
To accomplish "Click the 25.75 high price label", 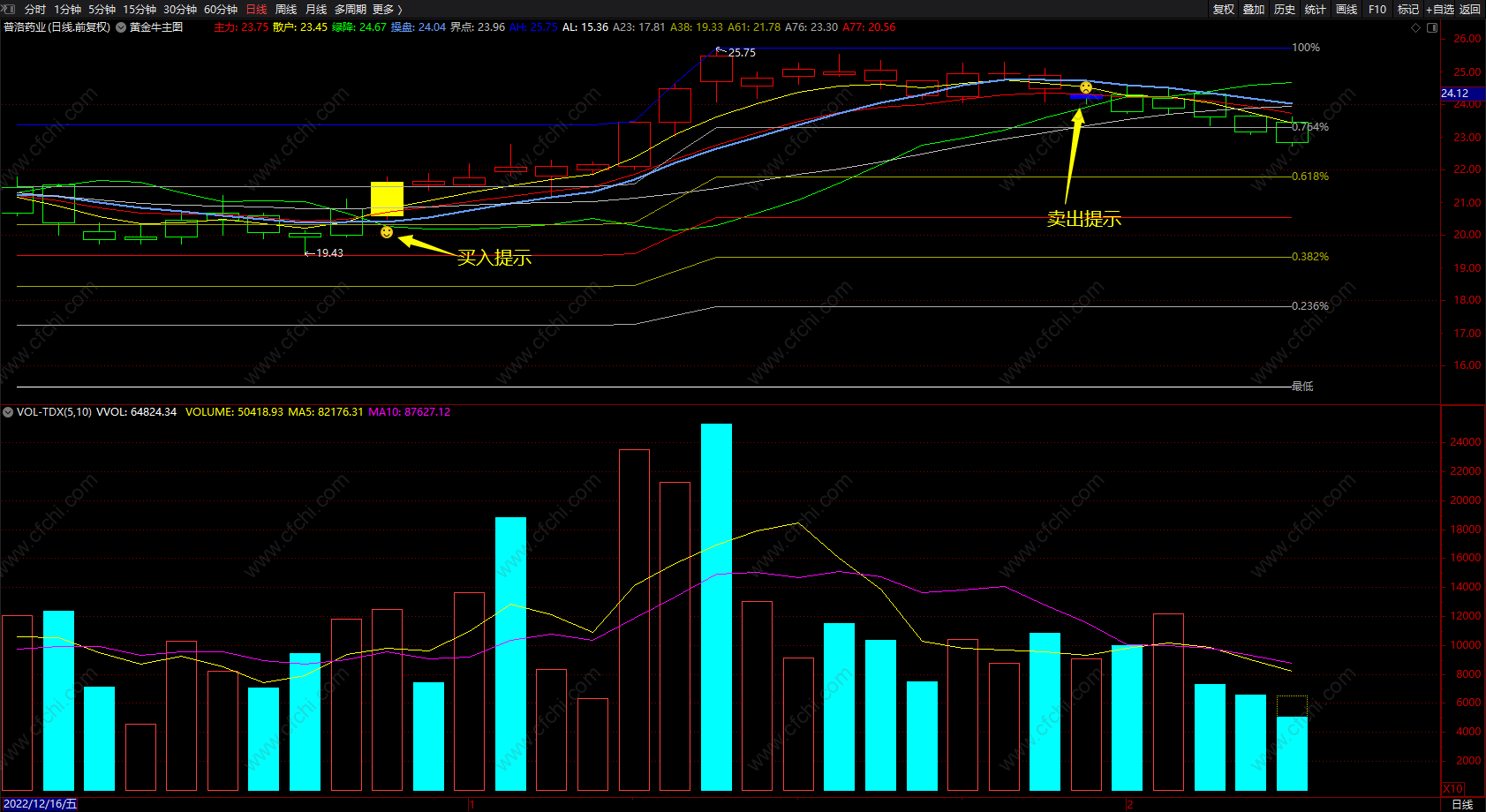I will tap(742, 53).
